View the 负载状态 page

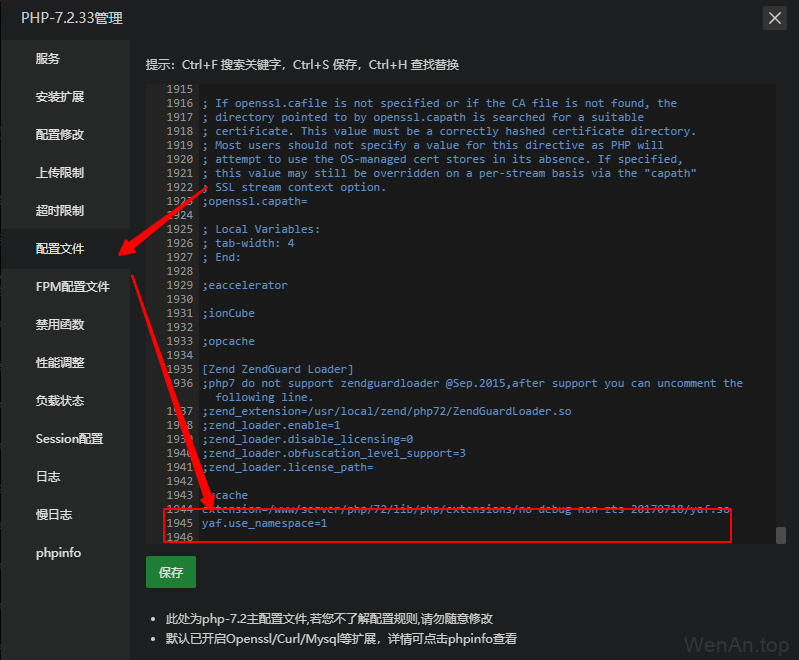coord(60,401)
